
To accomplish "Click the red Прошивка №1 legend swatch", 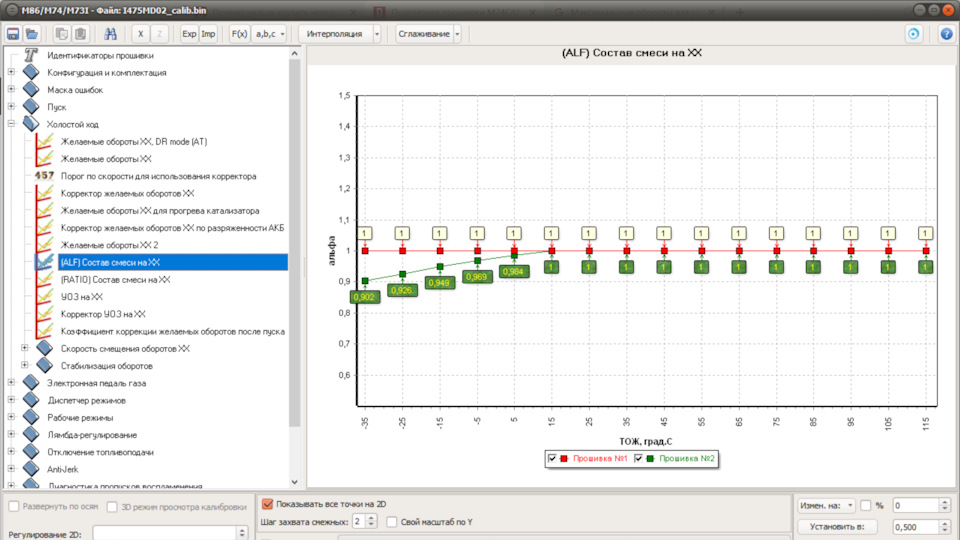I will tap(564, 458).
